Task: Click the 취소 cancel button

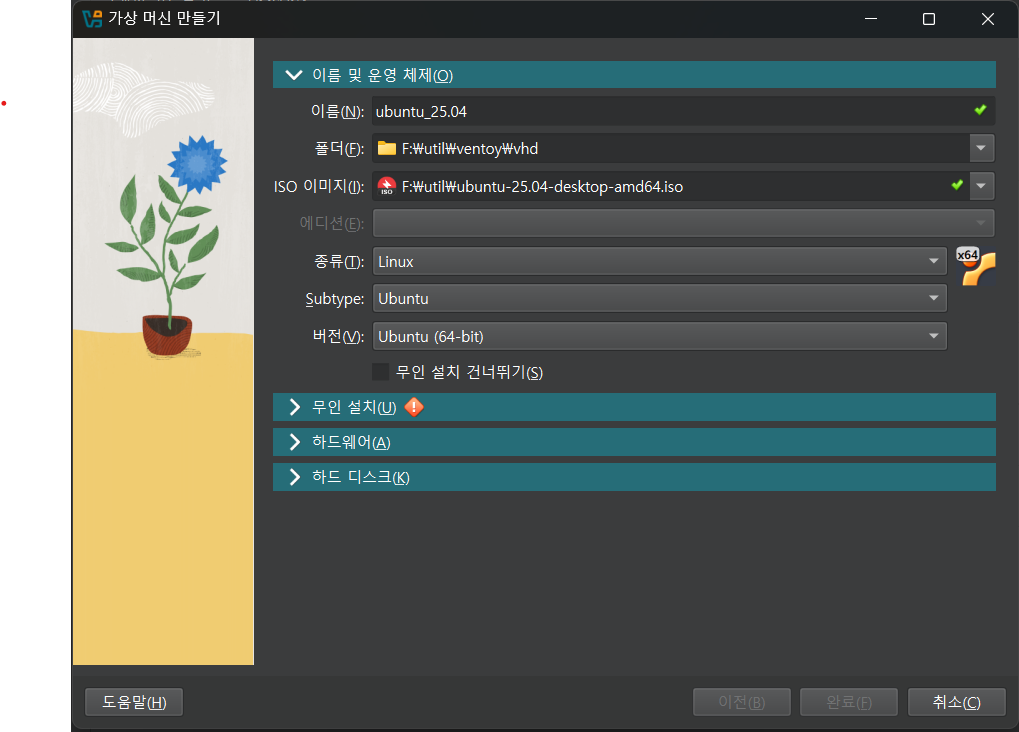Action: (x=957, y=702)
